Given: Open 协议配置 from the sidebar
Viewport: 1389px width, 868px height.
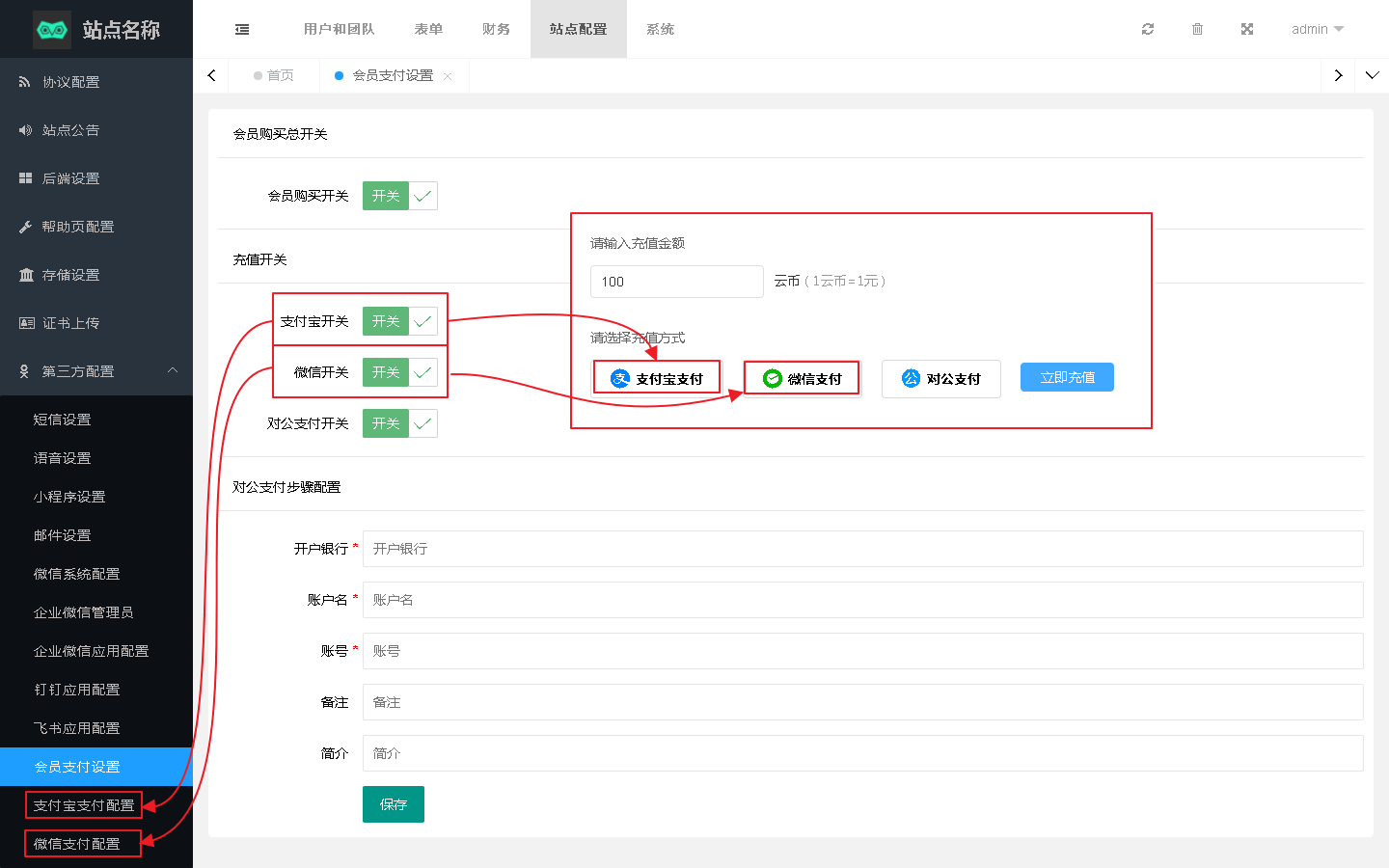Looking at the screenshot, I should (x=70, y=82).
